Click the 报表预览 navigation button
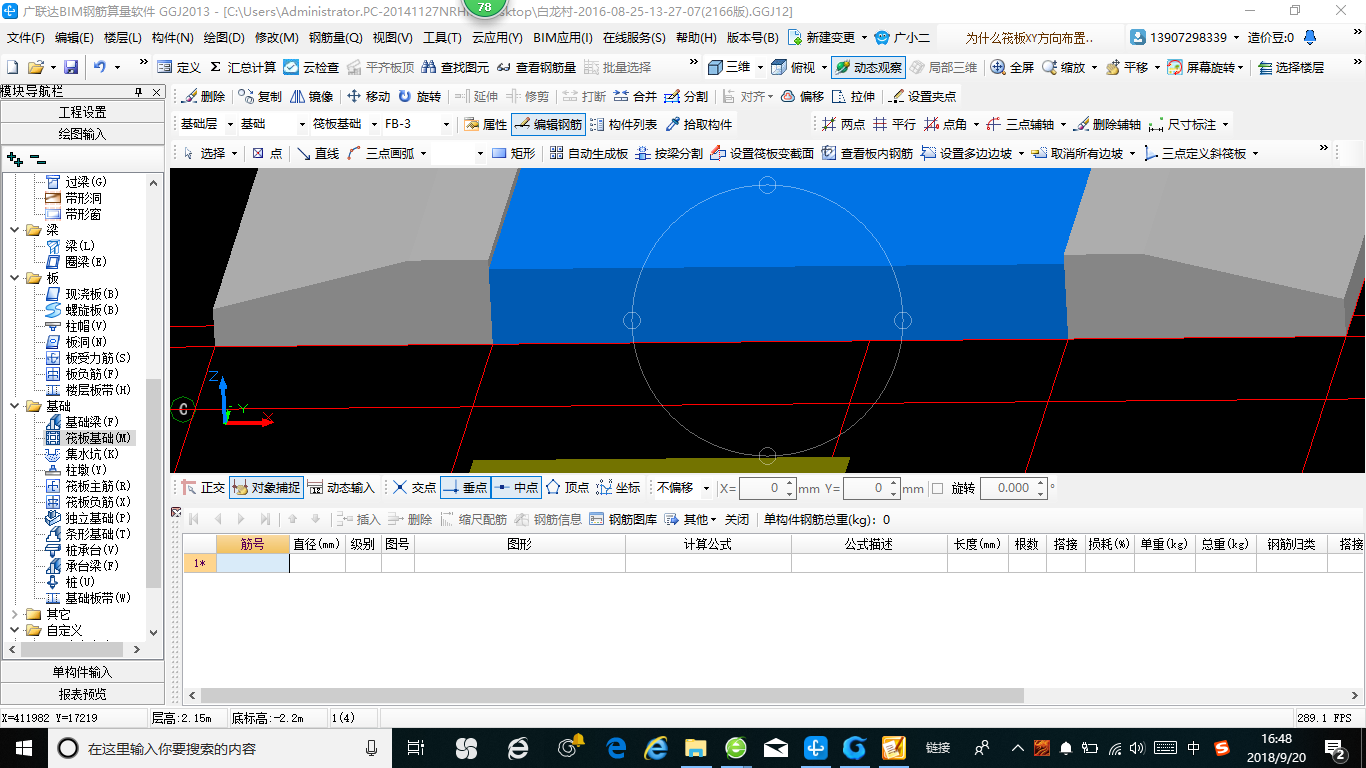1366x768 pixels. pos(82,693)
